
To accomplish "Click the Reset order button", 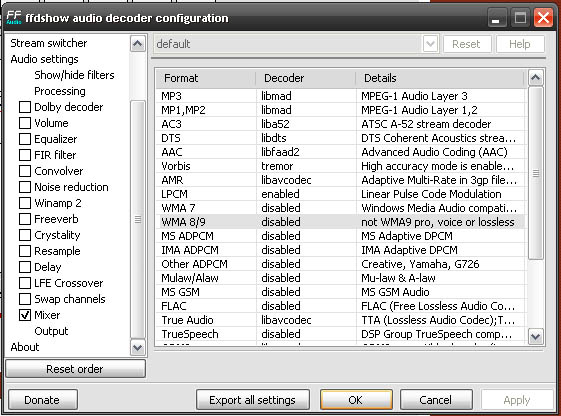I will point(75,369).
